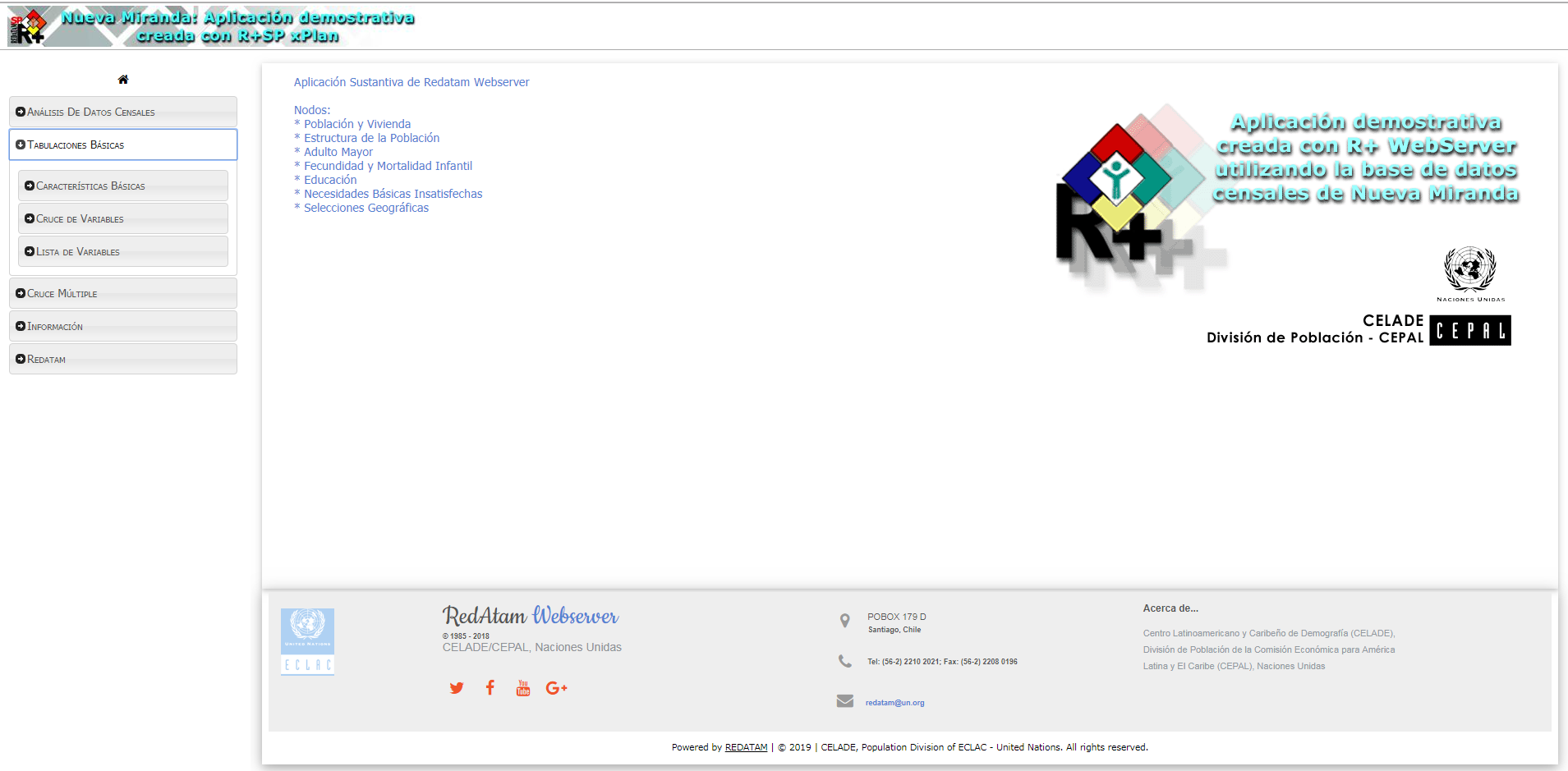Image resolution: width=1568 pixels, height=771 pixels.
Task: Open Lista de Variables submenu
Action: (x=123, y=251)
